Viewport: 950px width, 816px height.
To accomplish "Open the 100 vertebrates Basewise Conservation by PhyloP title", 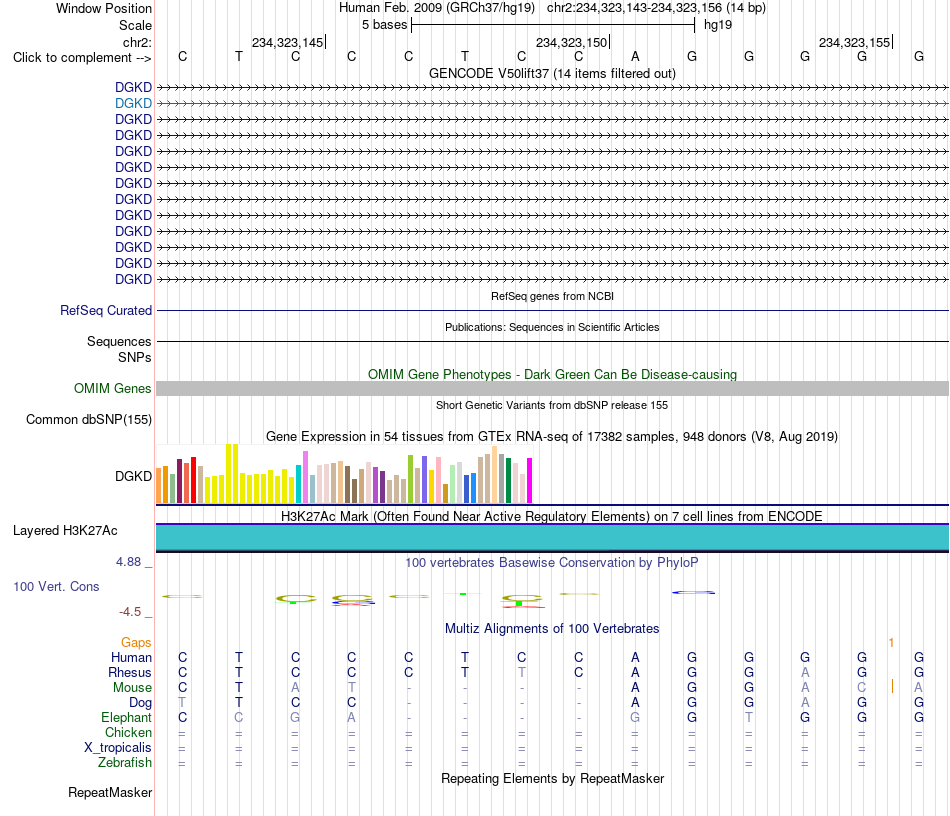I will 552,563.
